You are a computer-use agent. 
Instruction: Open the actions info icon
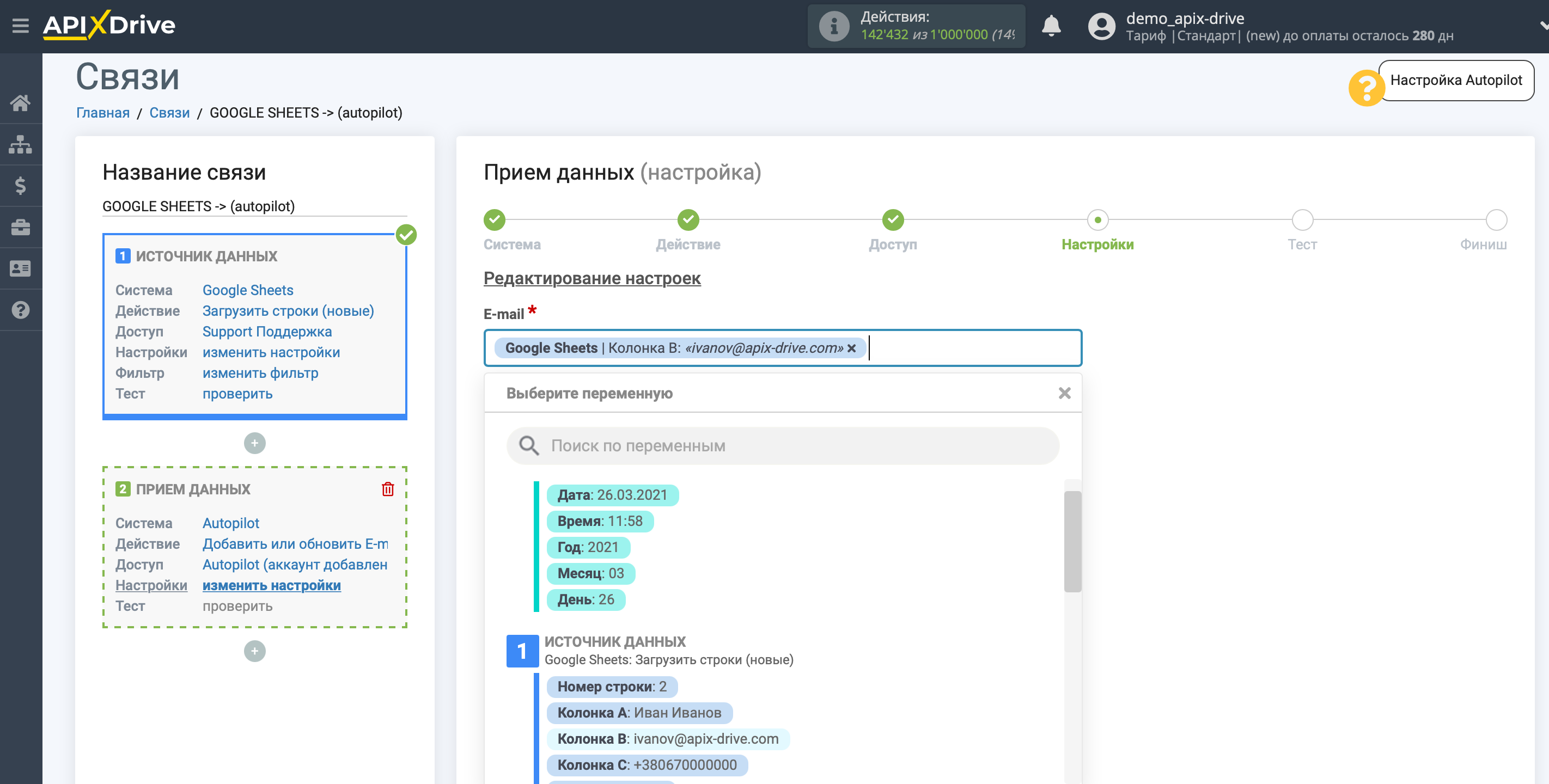[x=833, y=27]
